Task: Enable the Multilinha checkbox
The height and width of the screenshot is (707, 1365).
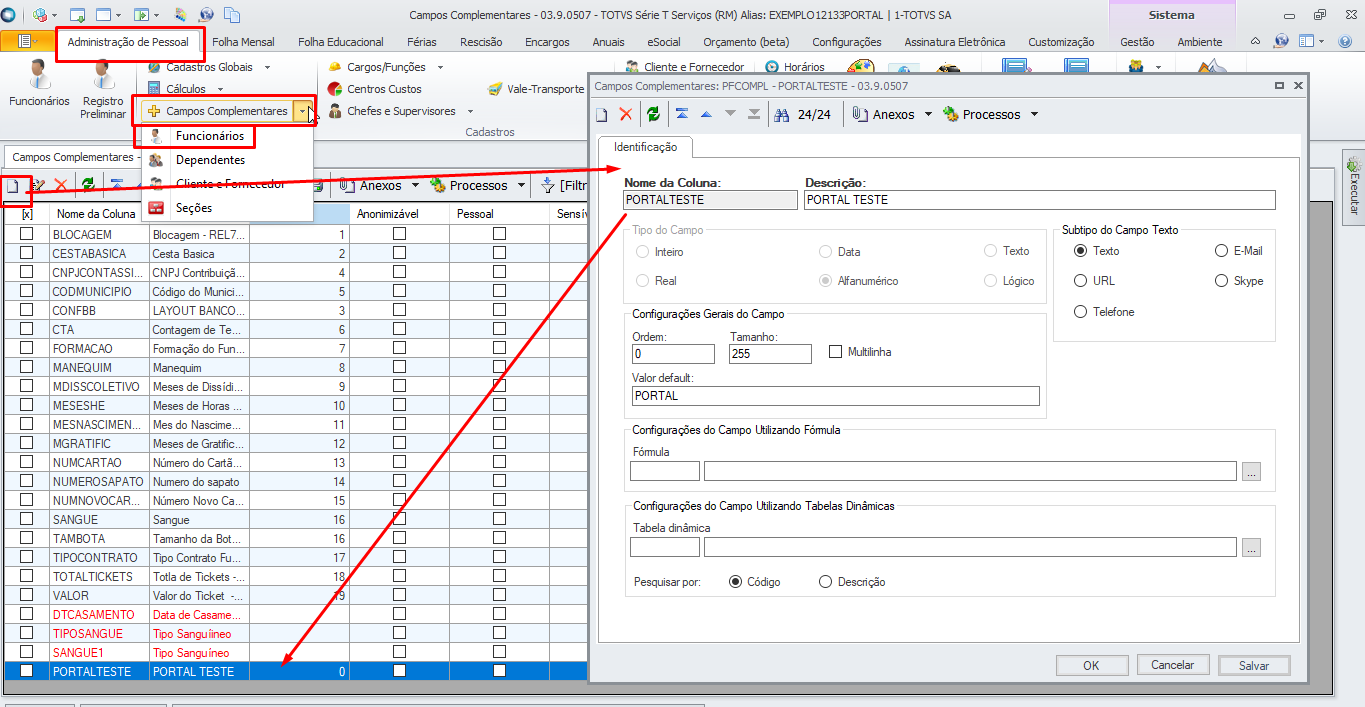Action: (x=837, y=352)
